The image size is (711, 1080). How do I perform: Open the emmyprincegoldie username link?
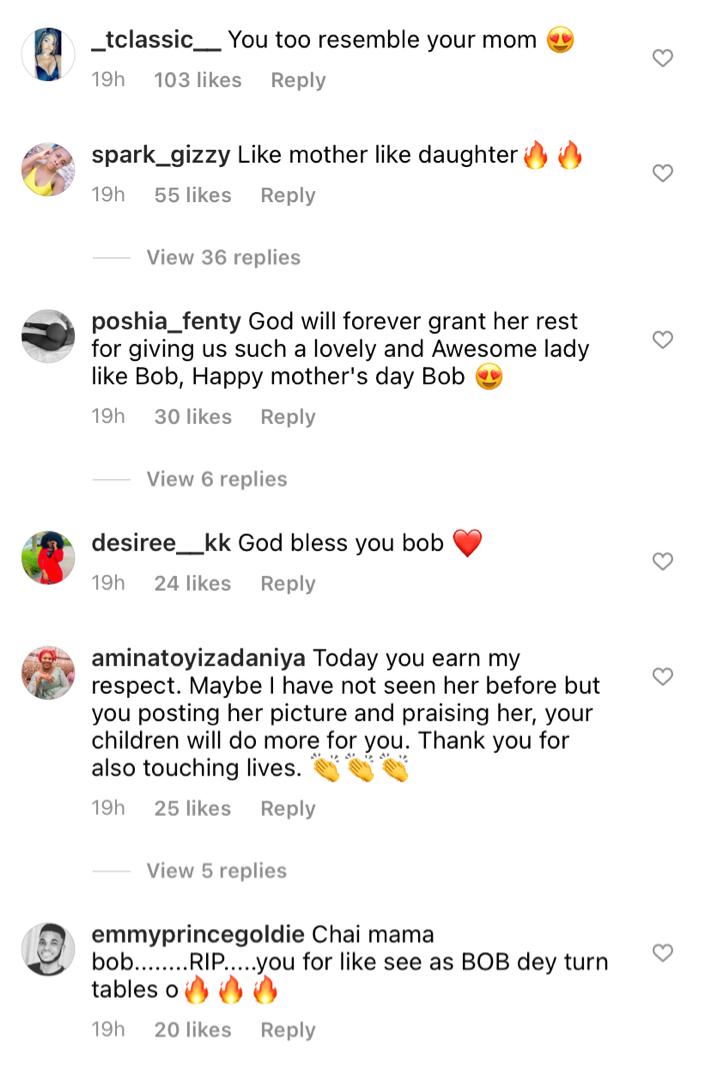click(198, 935)
